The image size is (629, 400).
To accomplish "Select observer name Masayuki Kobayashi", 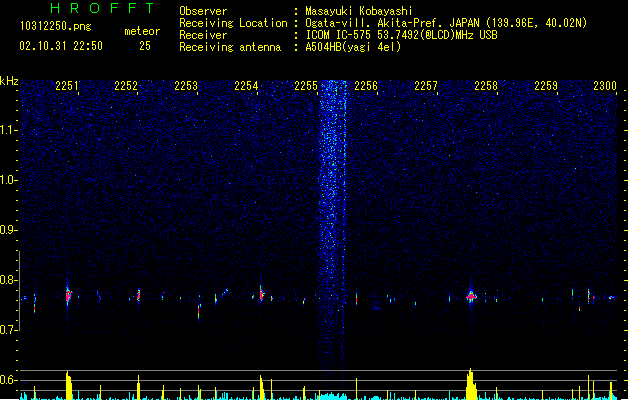I will point(359,11).
